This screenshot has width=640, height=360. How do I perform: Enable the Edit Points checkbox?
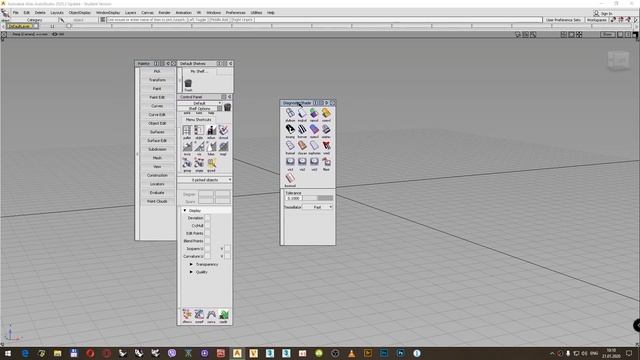(207, 233)
